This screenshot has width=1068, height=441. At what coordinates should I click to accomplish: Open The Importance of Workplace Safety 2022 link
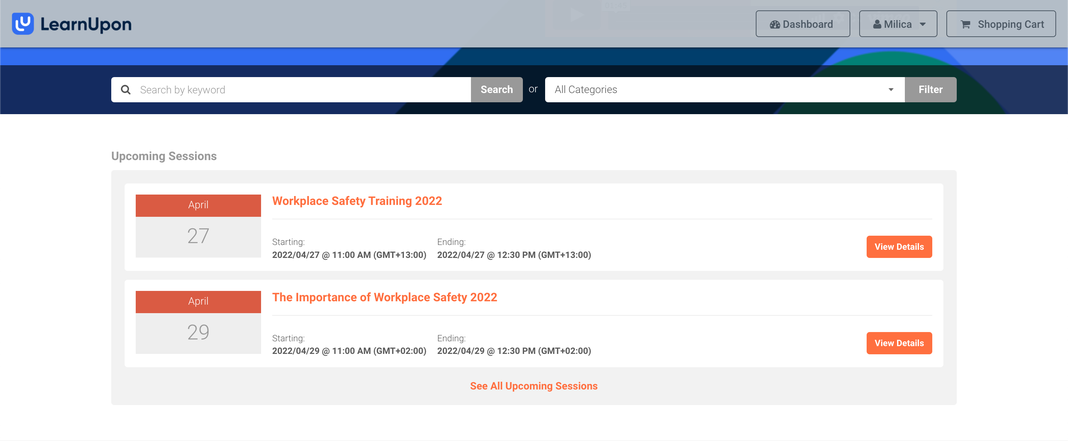[x=384, y=297]
